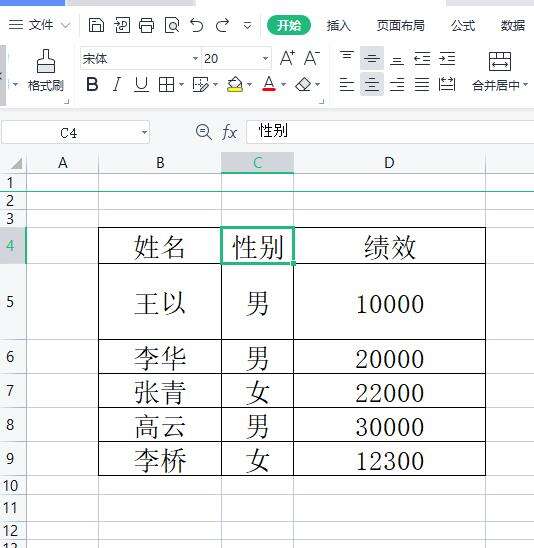Select column B header
Screen dimensions: 534x548
click(160, 163)
